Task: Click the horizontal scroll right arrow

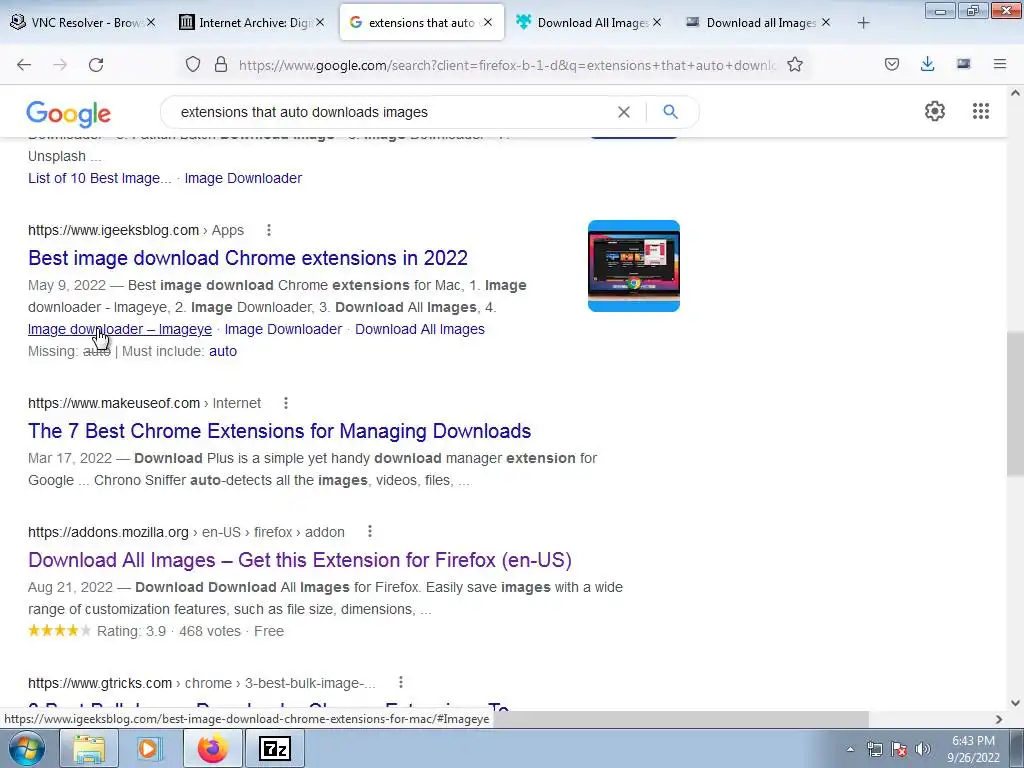Action: point(999,719)
